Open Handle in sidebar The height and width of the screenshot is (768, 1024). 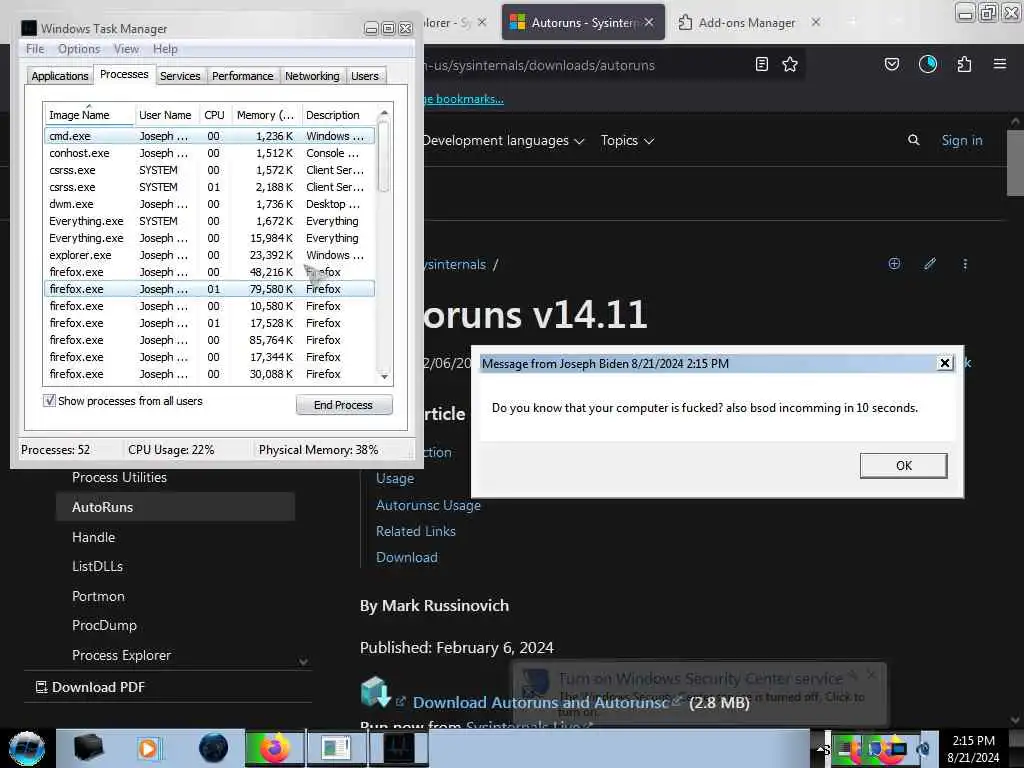click(93, 537)
